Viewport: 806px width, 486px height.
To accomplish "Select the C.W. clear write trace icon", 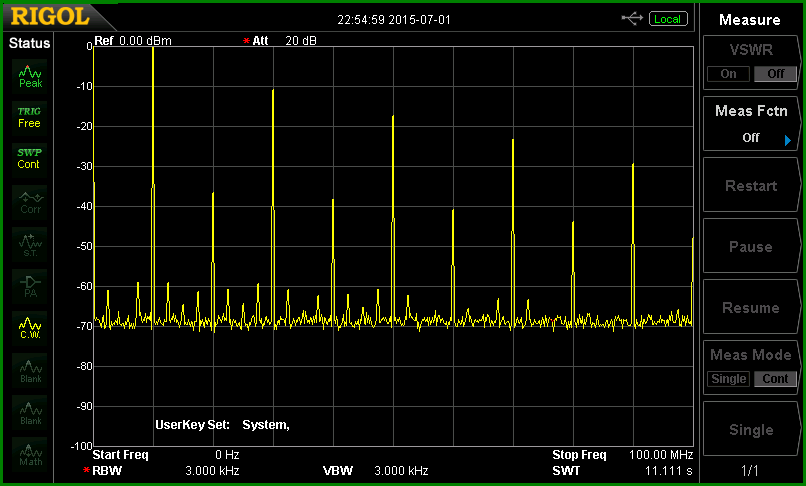I will click(x=30, y=328).
